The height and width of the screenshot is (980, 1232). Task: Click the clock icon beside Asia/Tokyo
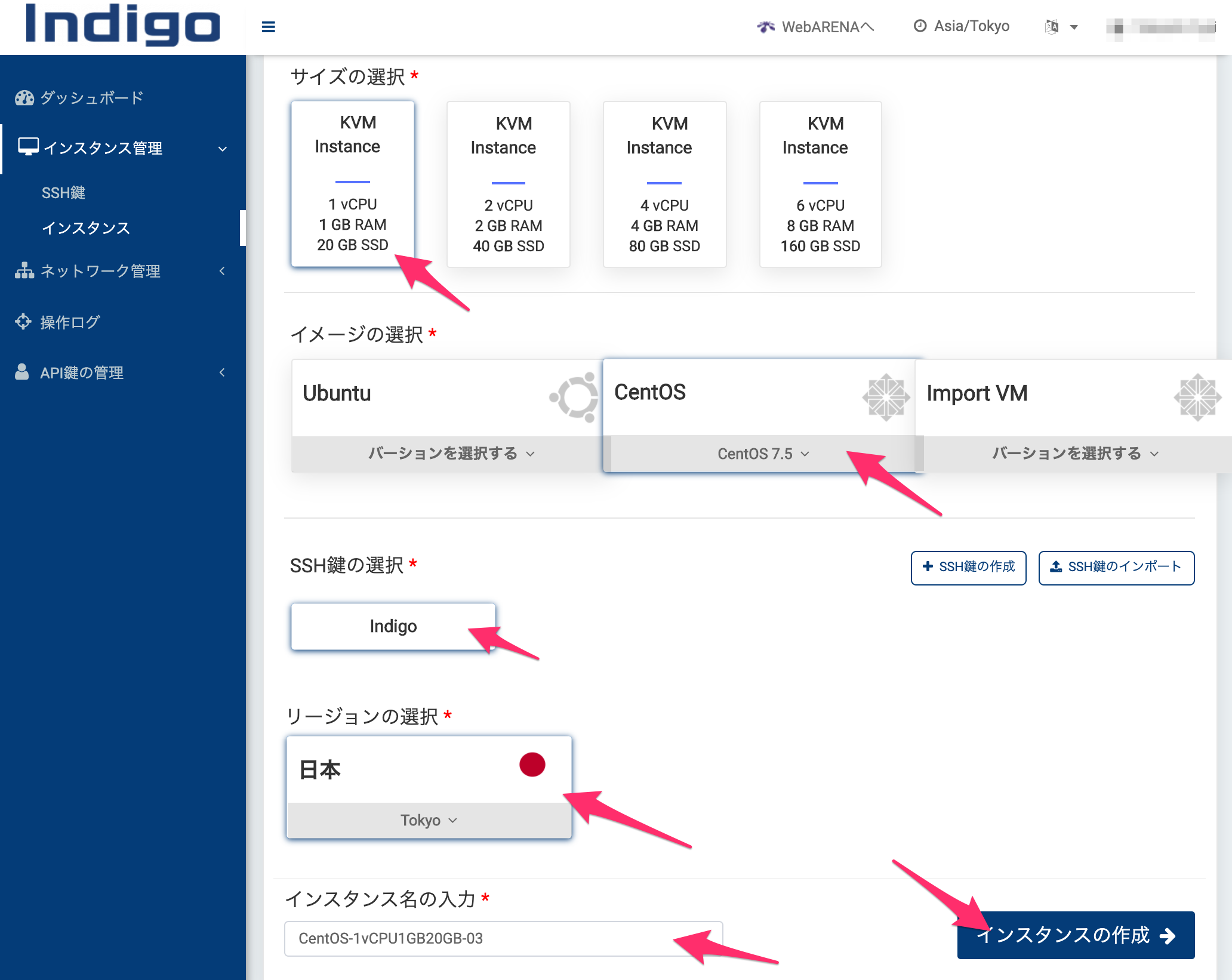click(x=920, y=26)
